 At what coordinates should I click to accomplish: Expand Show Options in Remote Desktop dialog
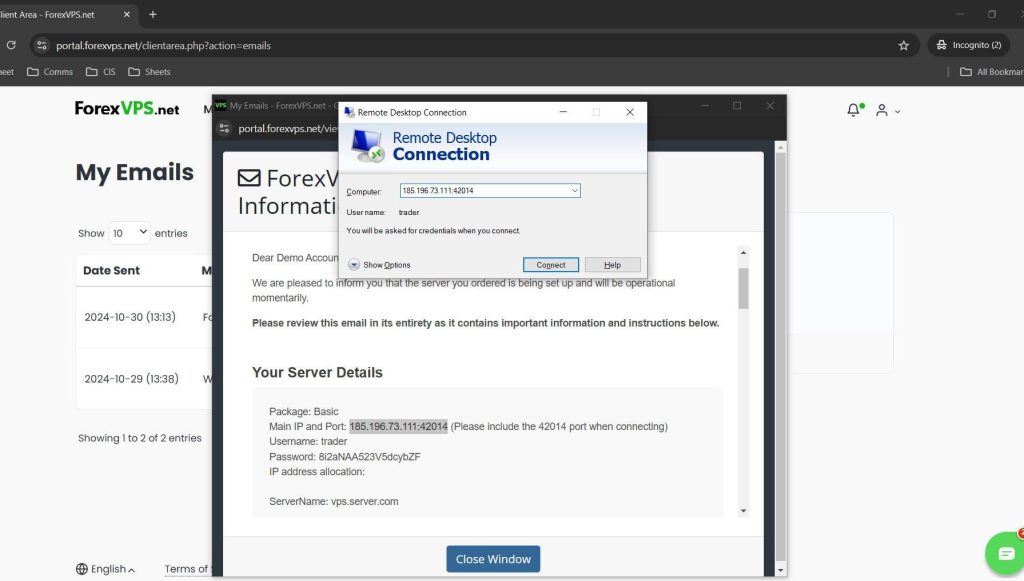coord(379,264)
